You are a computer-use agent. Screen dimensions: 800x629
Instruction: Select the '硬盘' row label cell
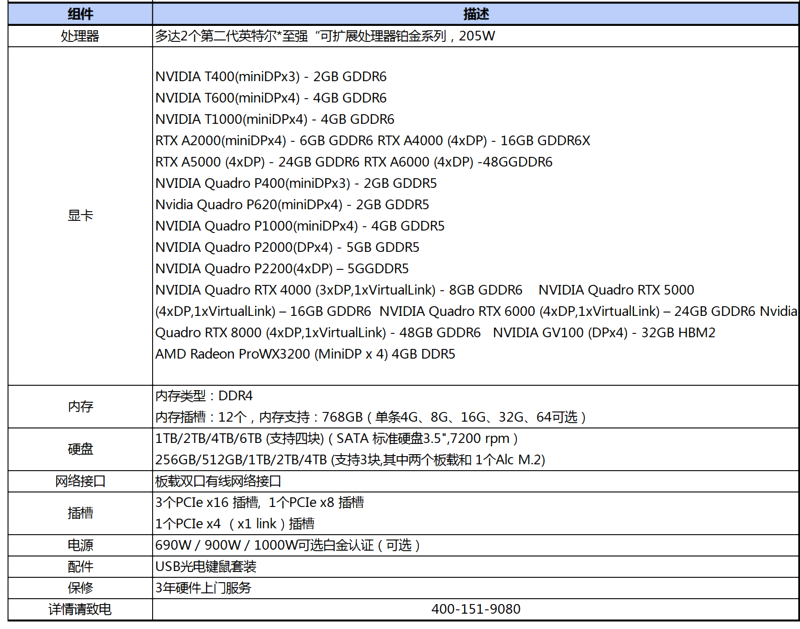(x=80, y=449)
